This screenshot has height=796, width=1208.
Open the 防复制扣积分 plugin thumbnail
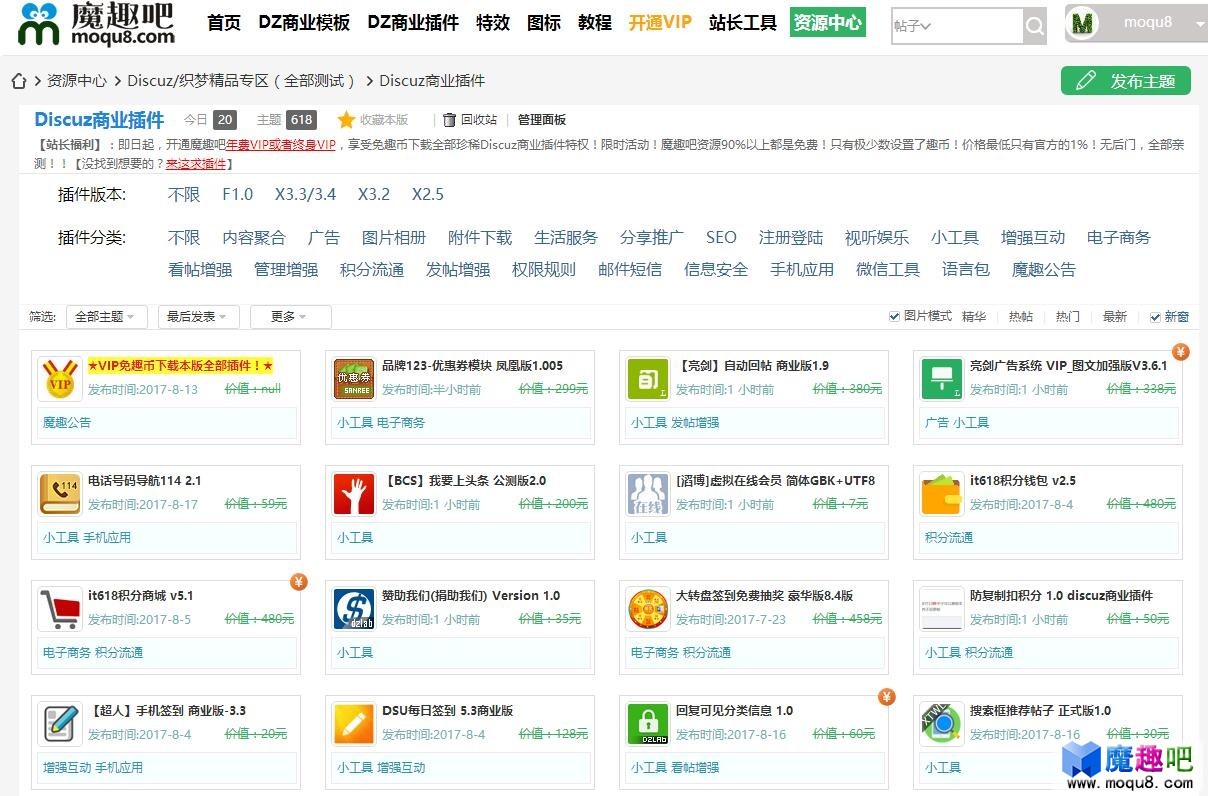pos(942,609)
